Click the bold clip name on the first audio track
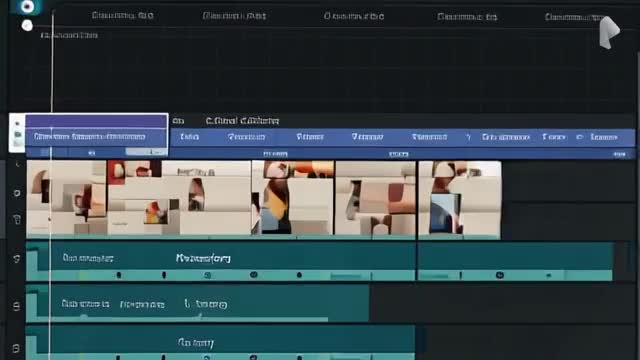 203,258
